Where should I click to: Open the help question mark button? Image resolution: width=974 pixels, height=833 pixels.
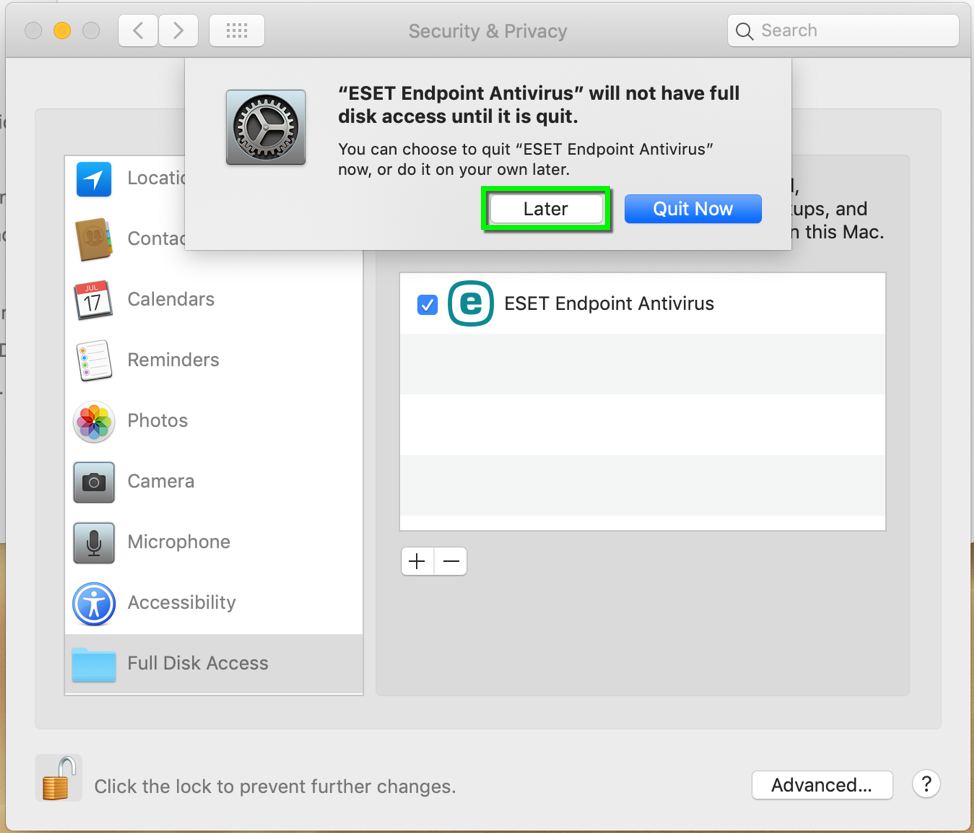pyautogui.click(x=926, y=785)
